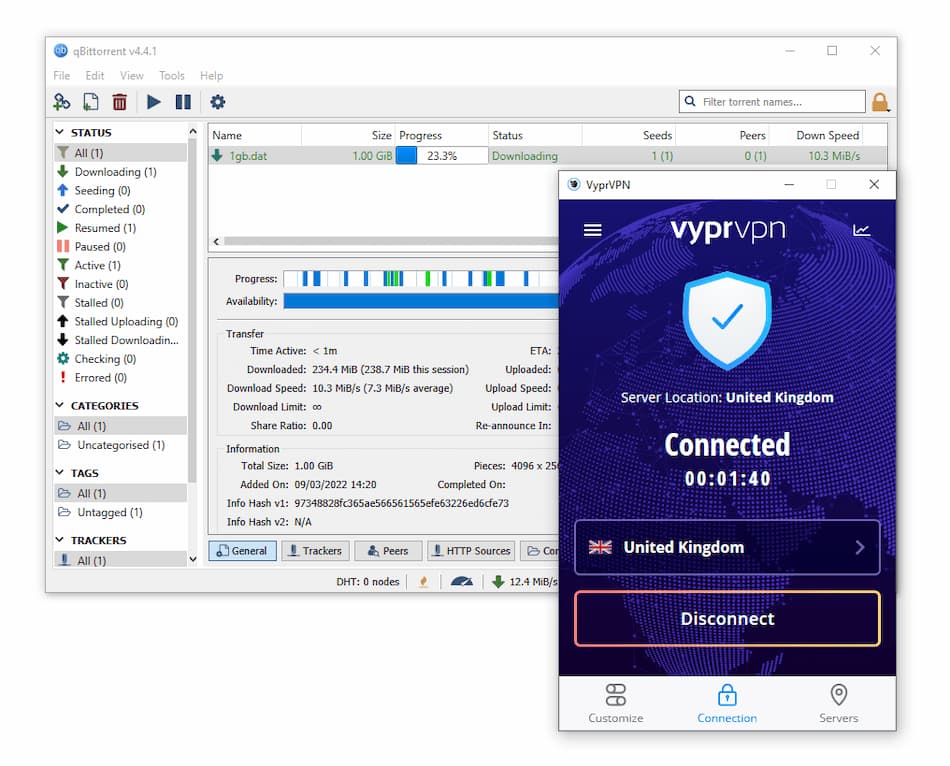Open the Add Torrent File tool
Viewport: 950px width, 766px height.
[90, 101]
